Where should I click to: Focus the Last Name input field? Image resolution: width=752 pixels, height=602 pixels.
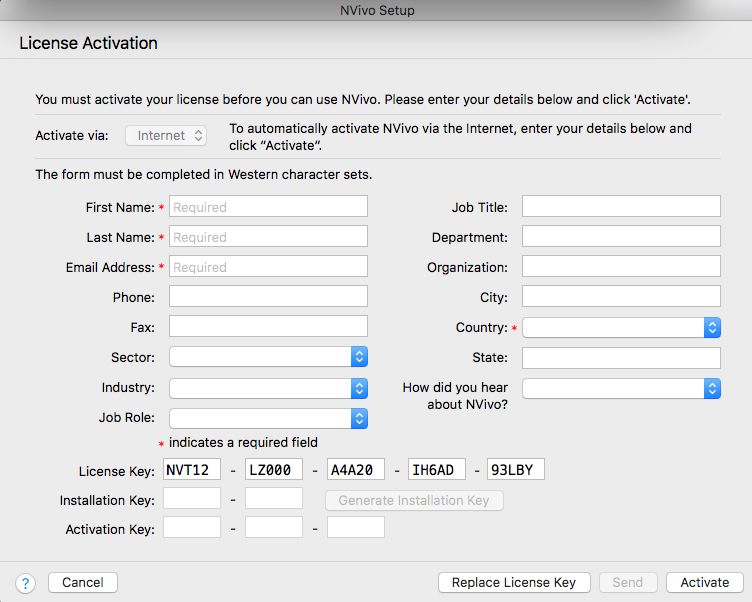click(x=268, y=237)
